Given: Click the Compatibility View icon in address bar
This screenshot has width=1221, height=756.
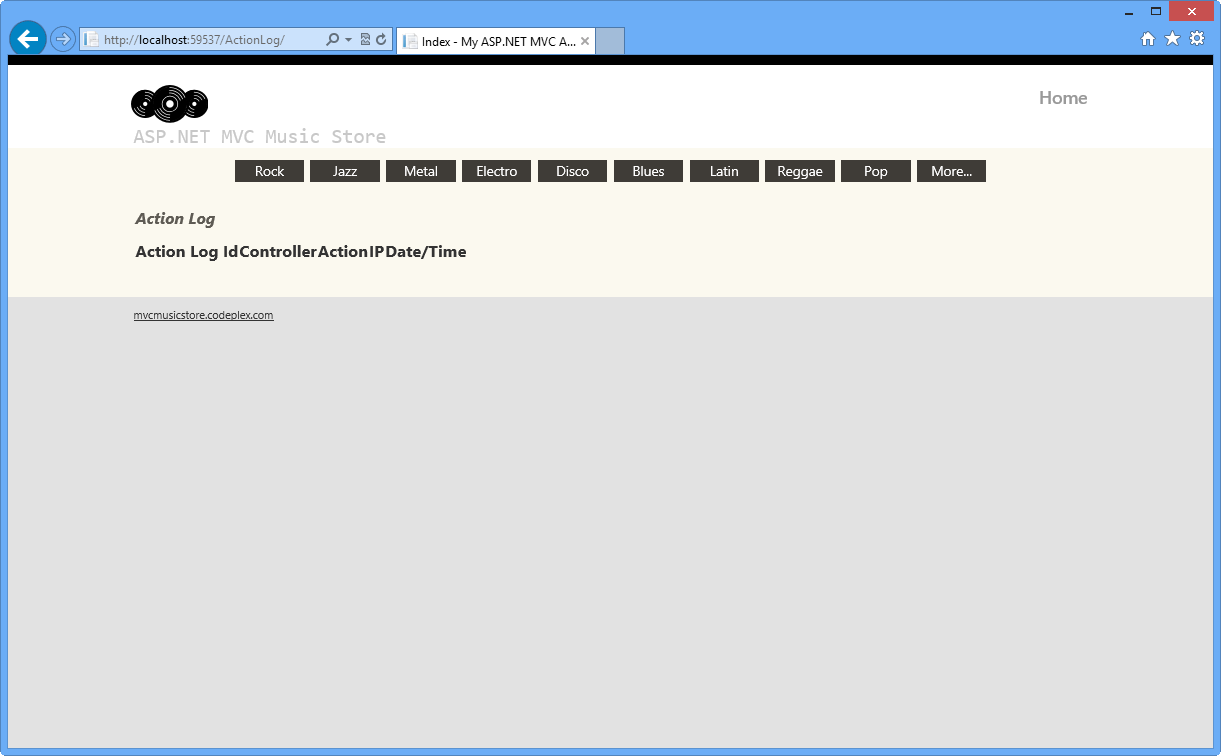Looking at the screenshot, I should [365, 38].
